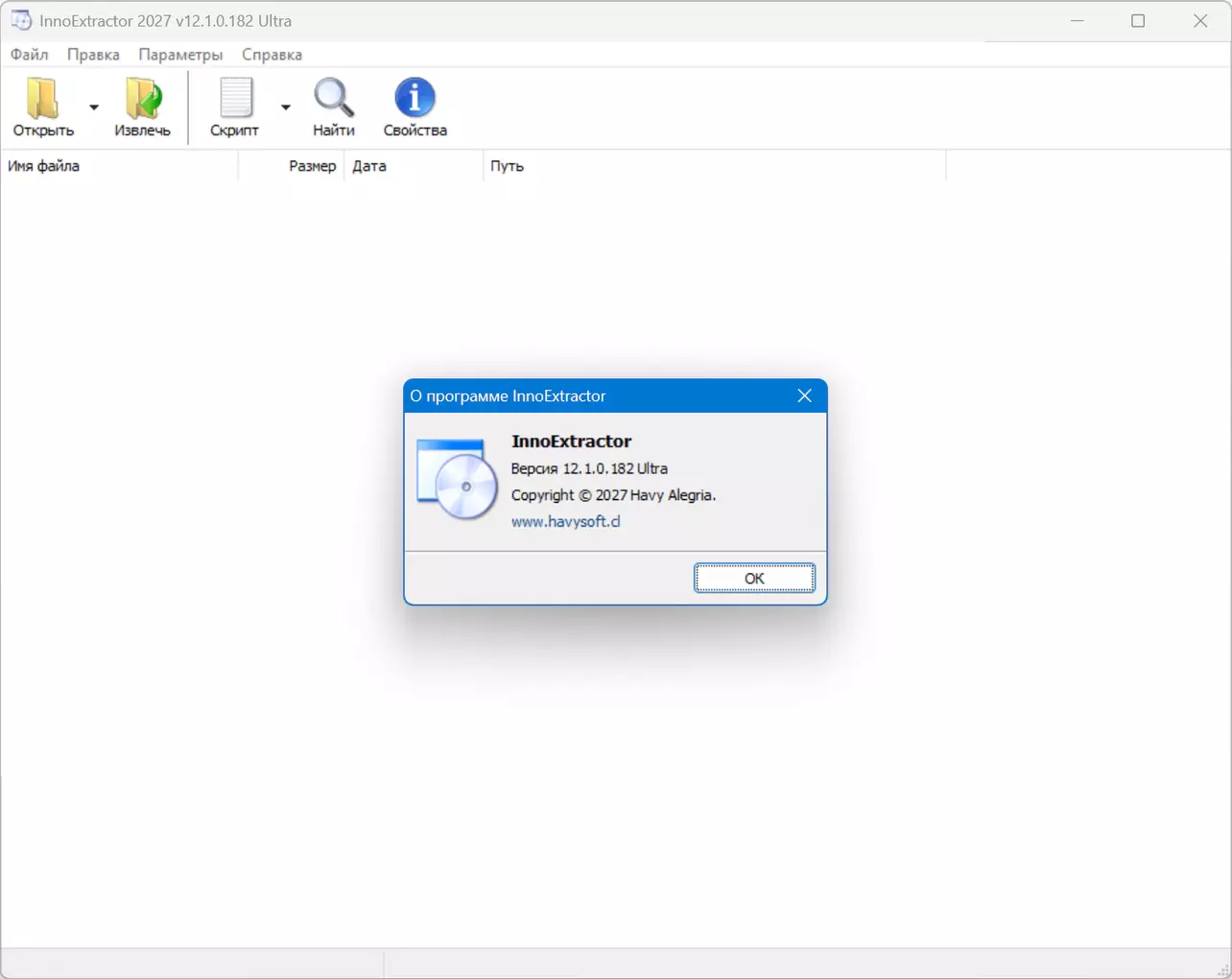The height and width of the screenshot is (979, 1232).
Task: Sort by Путь column header
Action: 714,166
